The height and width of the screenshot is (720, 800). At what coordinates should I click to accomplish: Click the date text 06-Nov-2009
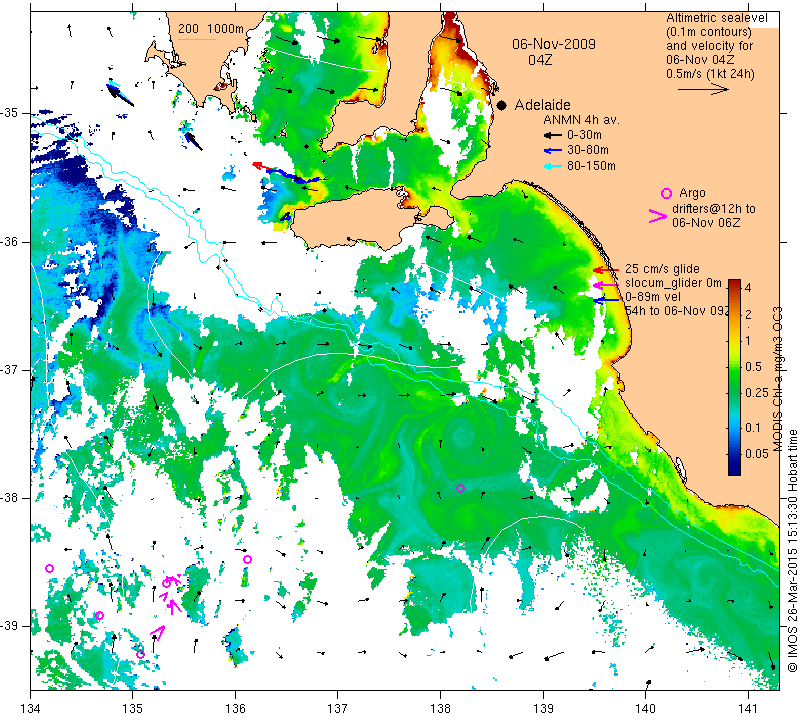click(x=554, y=44)
